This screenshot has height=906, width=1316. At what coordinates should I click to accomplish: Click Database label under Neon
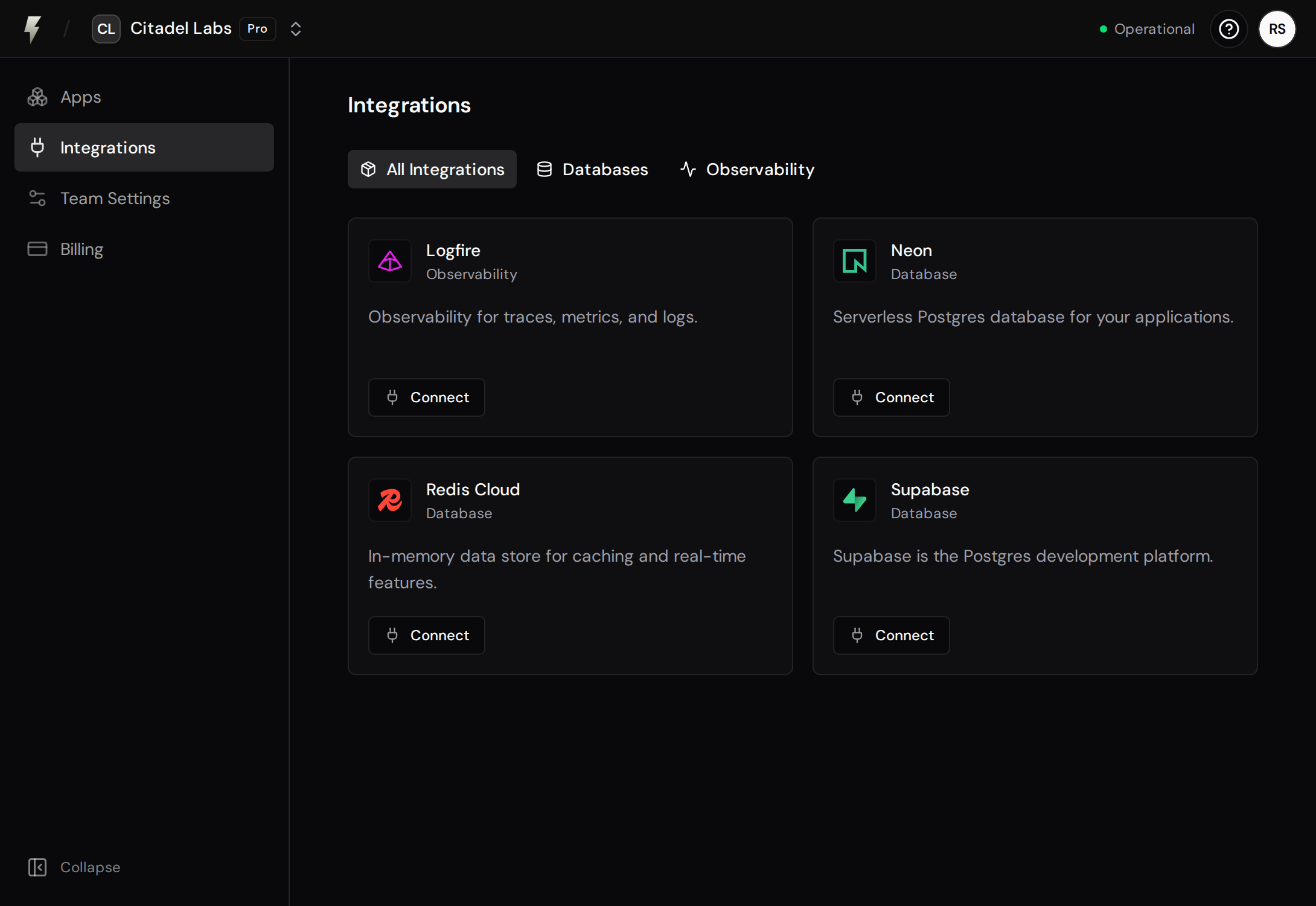924,274
